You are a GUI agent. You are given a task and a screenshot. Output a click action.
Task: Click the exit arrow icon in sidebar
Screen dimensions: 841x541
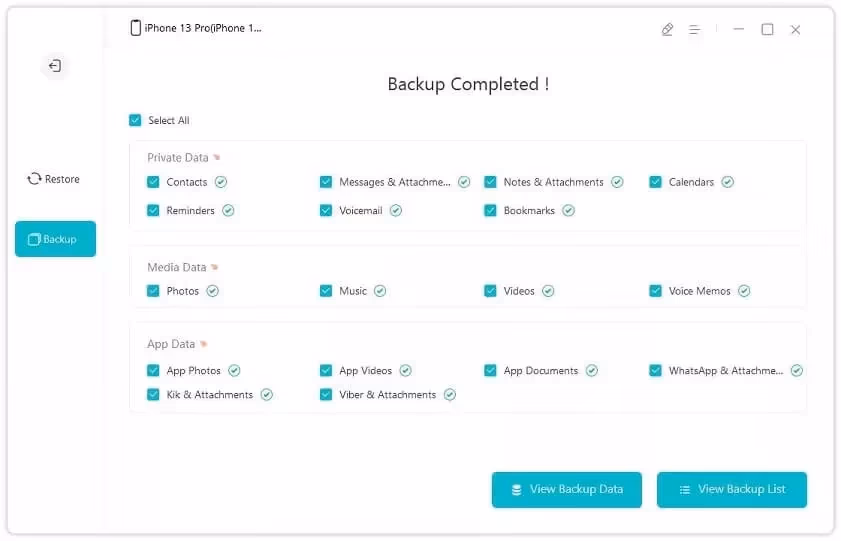(x=55, y=66)
